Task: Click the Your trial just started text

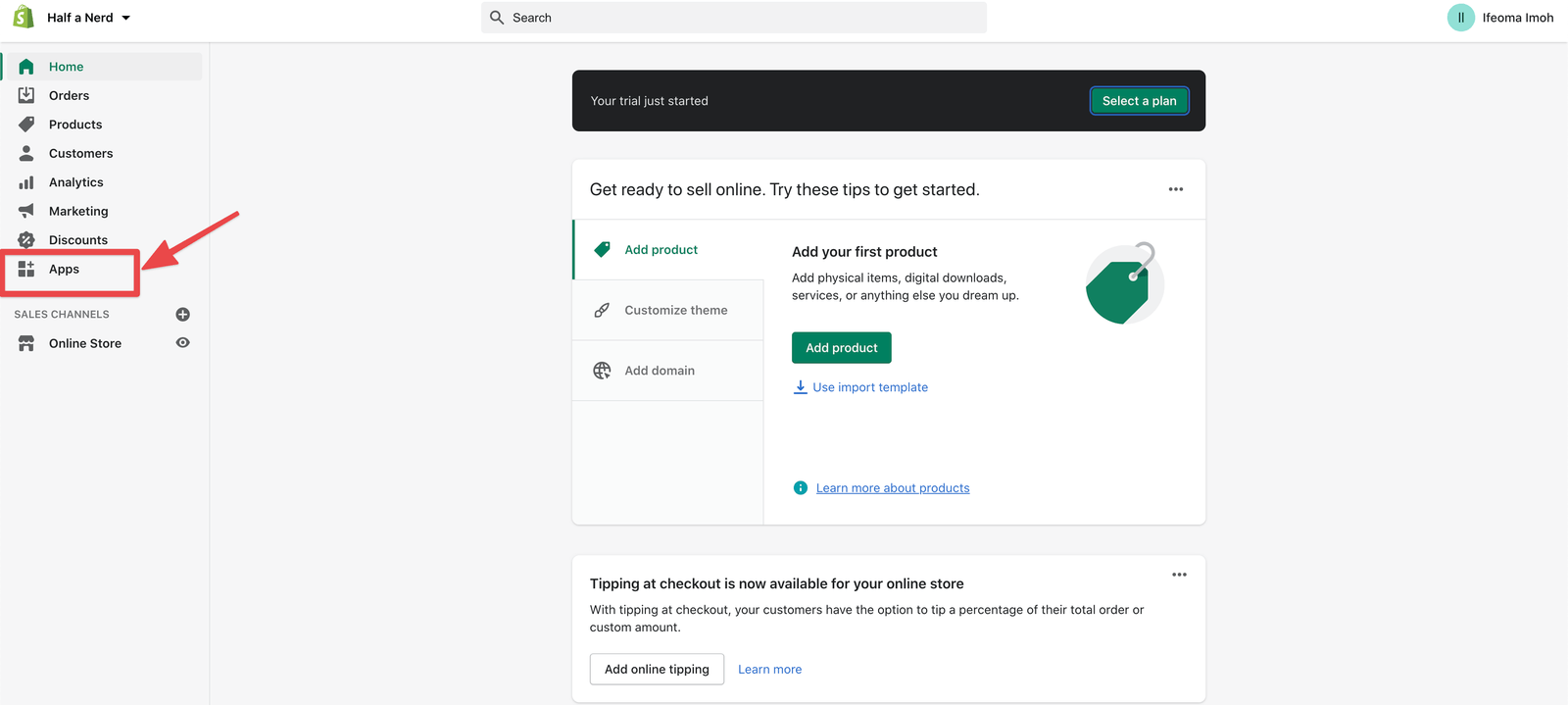Action: click(x=650, y=101)
